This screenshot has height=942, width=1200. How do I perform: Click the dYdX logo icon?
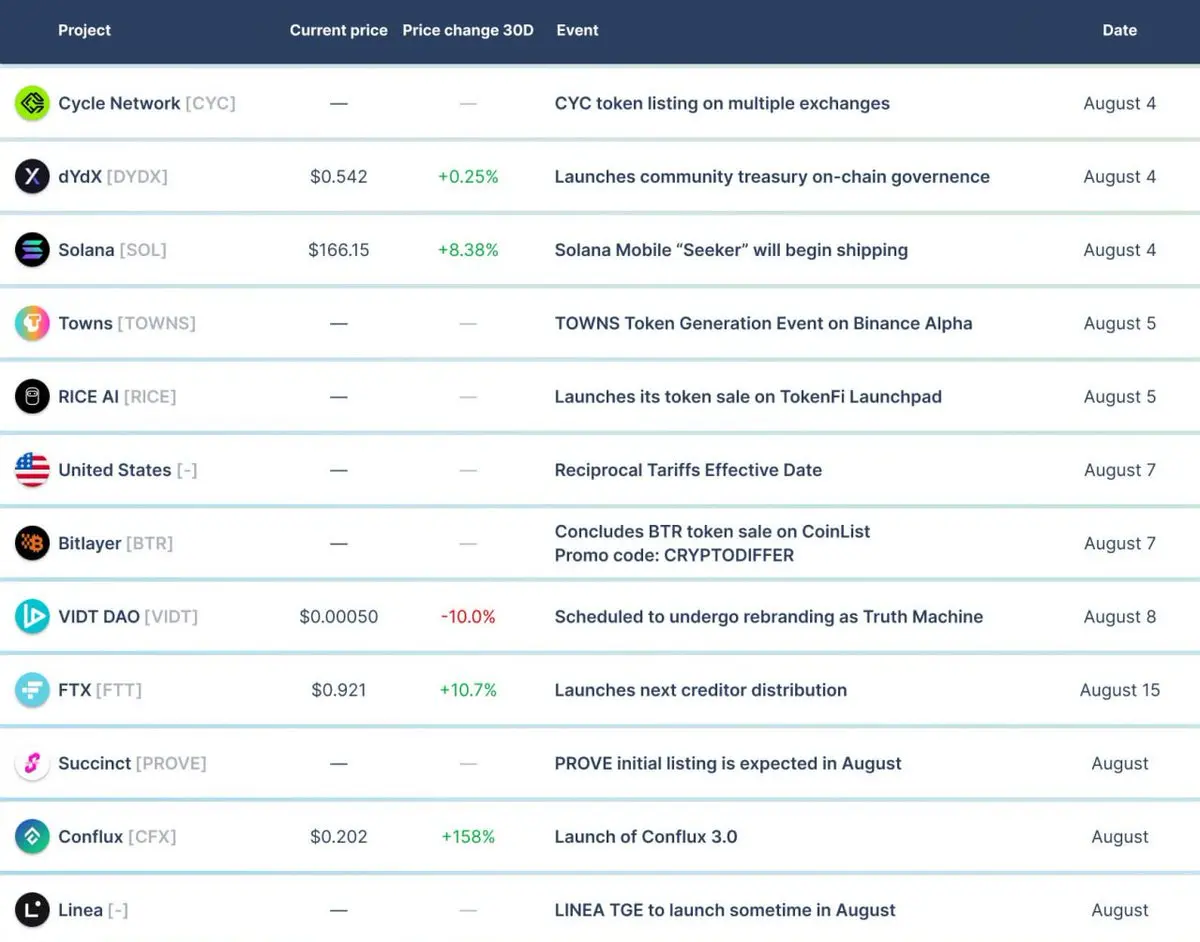pos(32,177)
